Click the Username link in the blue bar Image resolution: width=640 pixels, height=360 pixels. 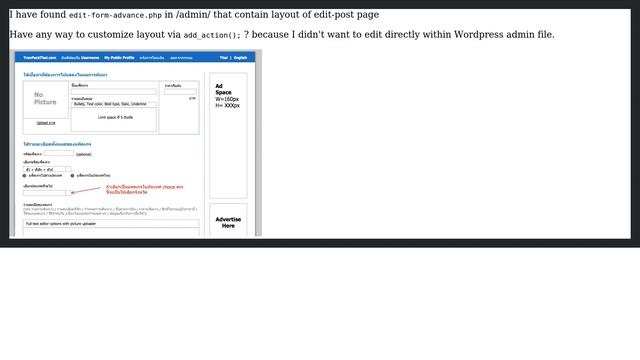click(90, 58)
